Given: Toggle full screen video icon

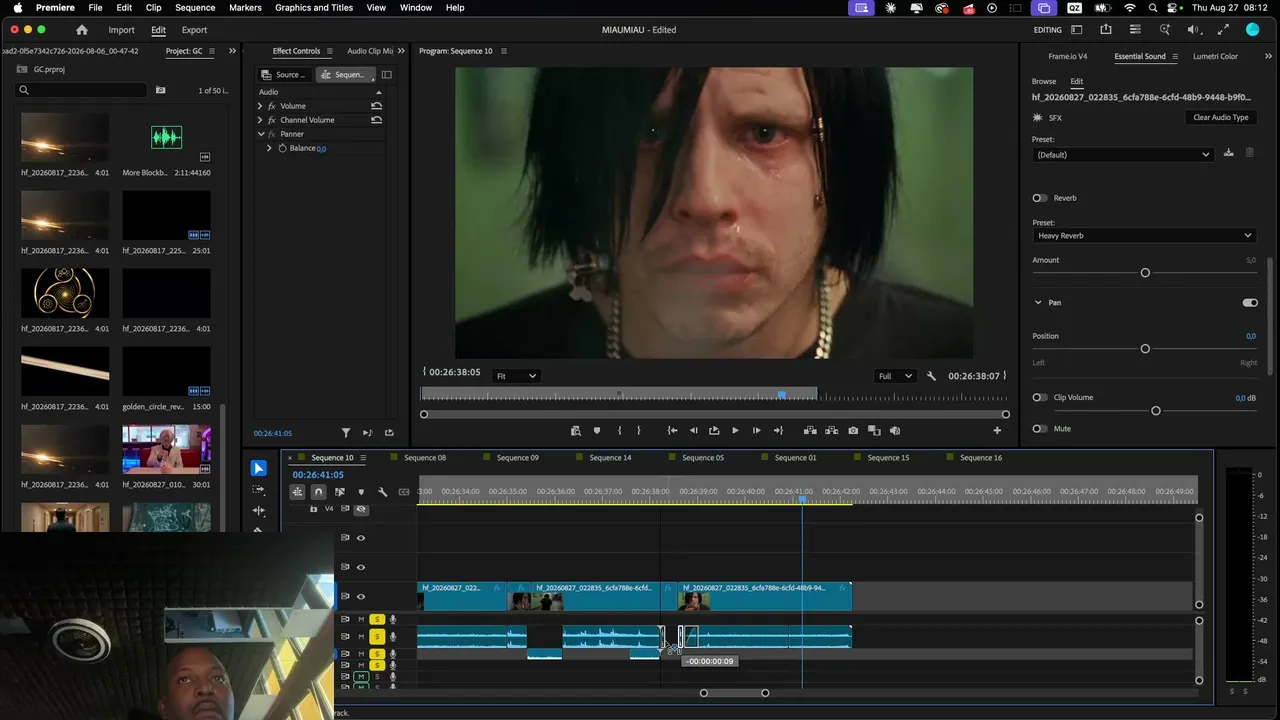Looking at the screenshot, I should pyautogui.click(x=1224, y=30).
